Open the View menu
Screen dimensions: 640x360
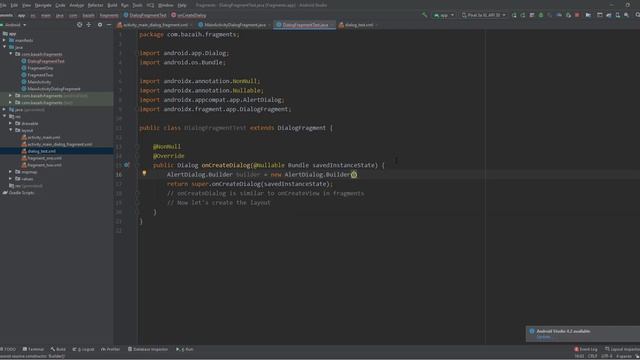[x=27, y=5]
